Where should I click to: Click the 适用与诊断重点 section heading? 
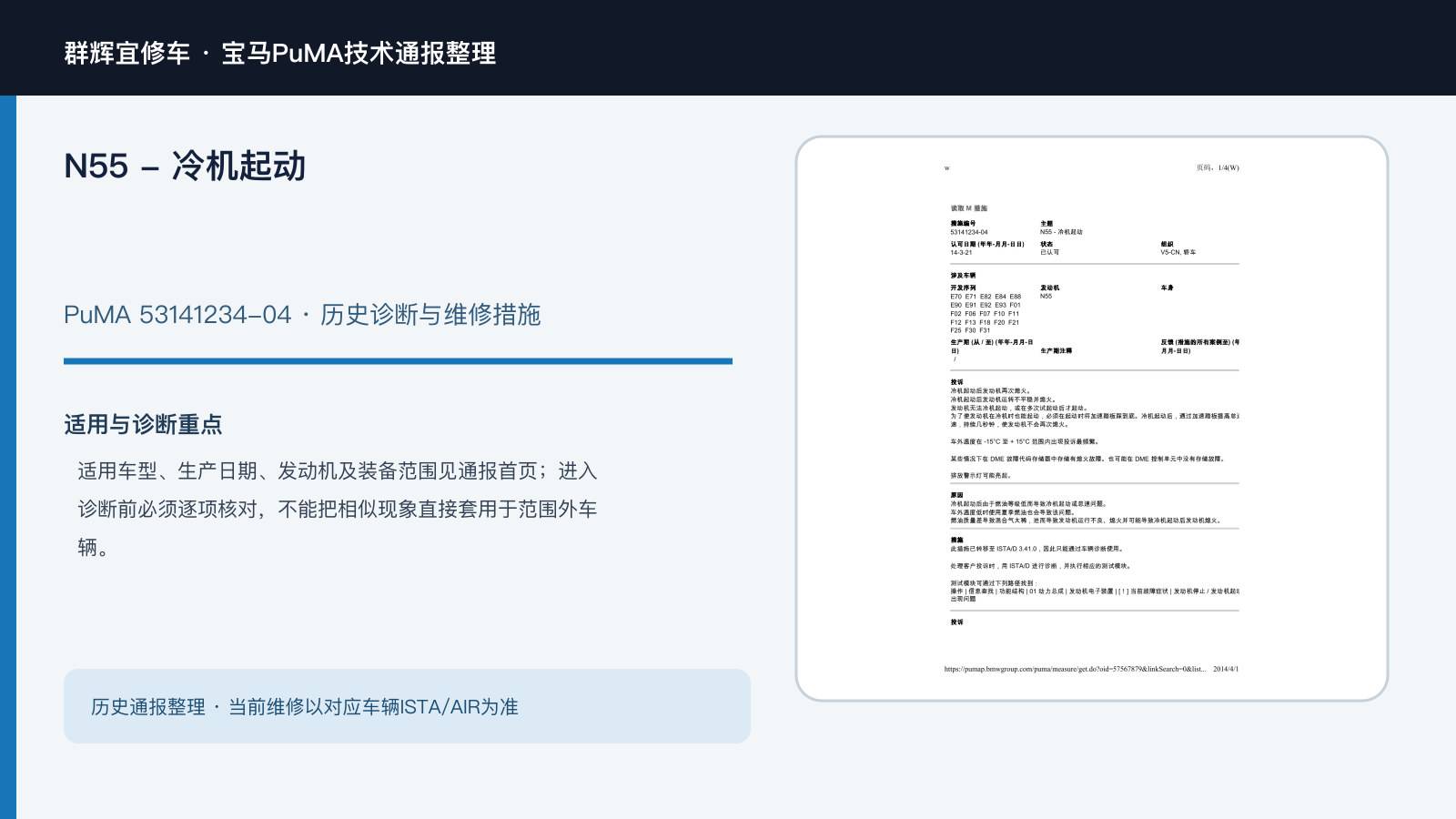click(143, 425)
